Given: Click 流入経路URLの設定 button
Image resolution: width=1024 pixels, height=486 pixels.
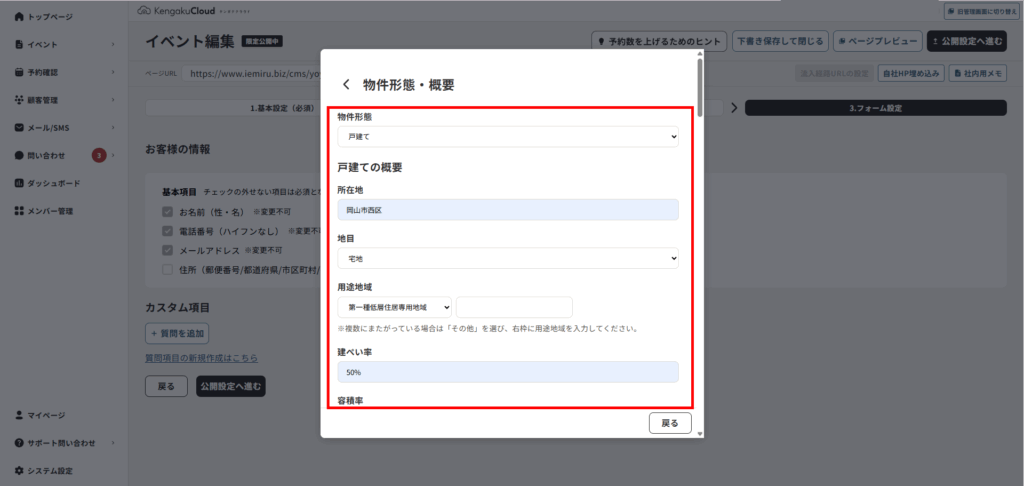Looking at the screenshot, I should tap(835, 74).
